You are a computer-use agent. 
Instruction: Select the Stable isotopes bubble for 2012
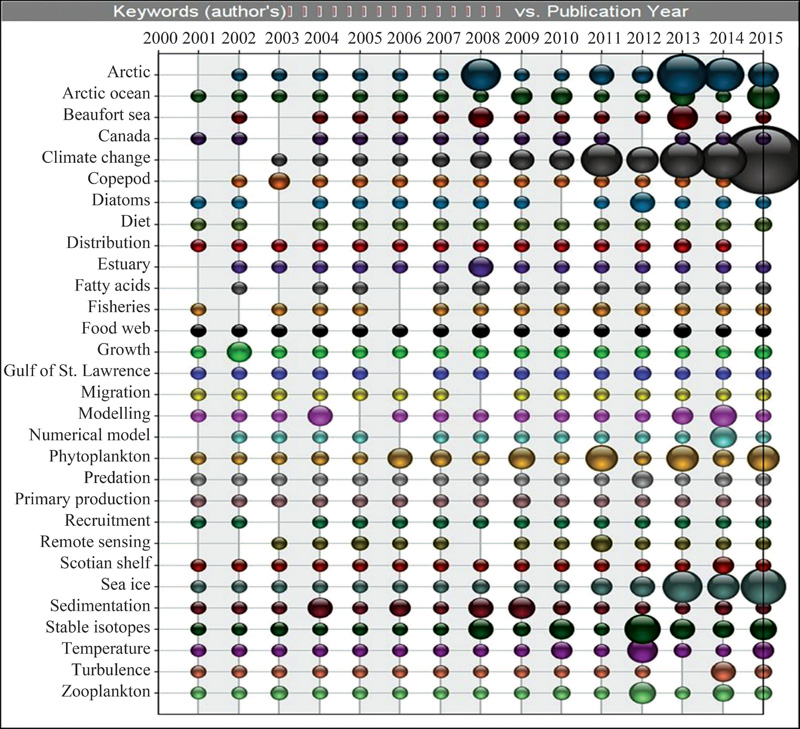(642, 629)
